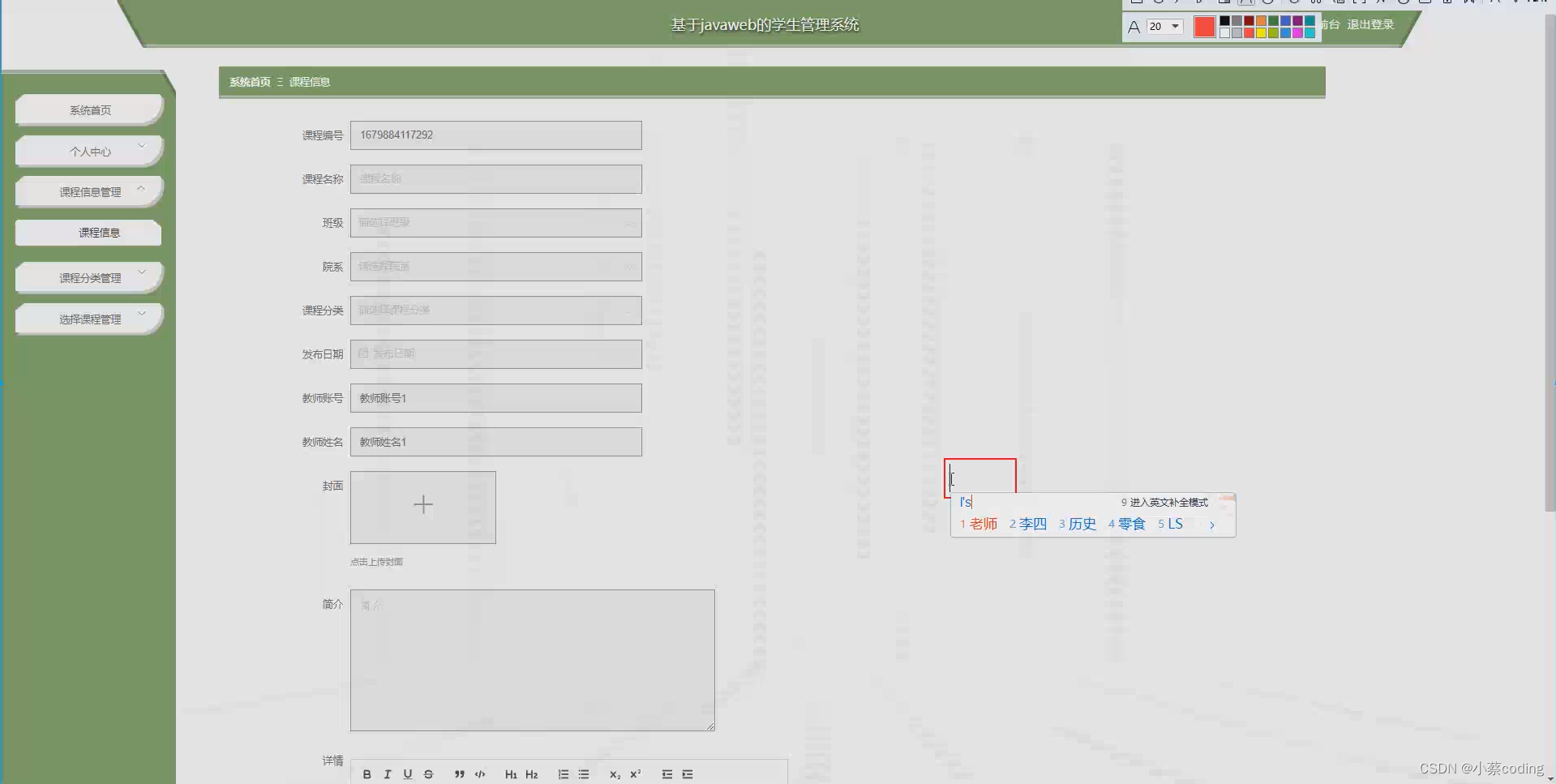Choose IME candidate 4 零食
This screenshot has width=1556, height=784.
pos(1127,524)
